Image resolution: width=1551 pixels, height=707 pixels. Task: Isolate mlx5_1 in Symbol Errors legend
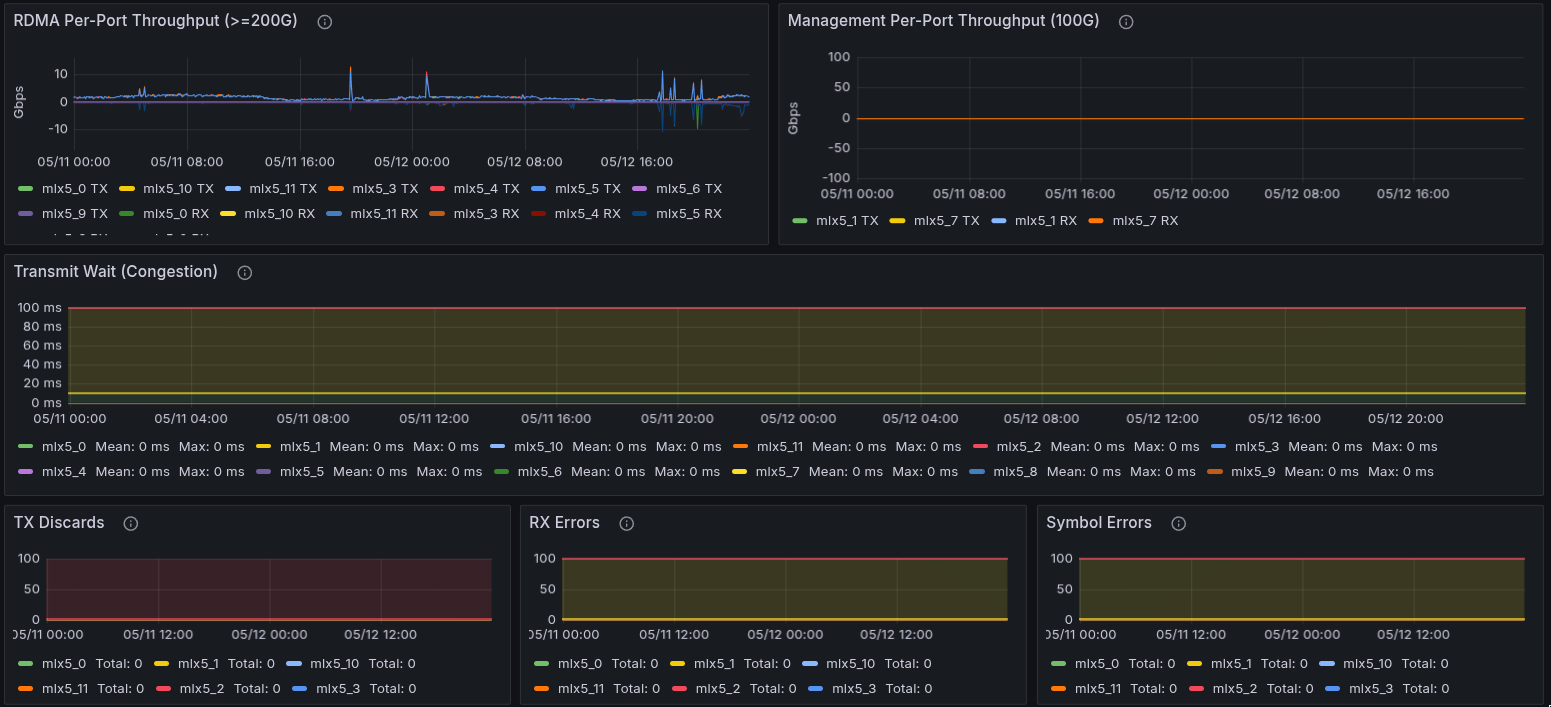(1230, 663)
